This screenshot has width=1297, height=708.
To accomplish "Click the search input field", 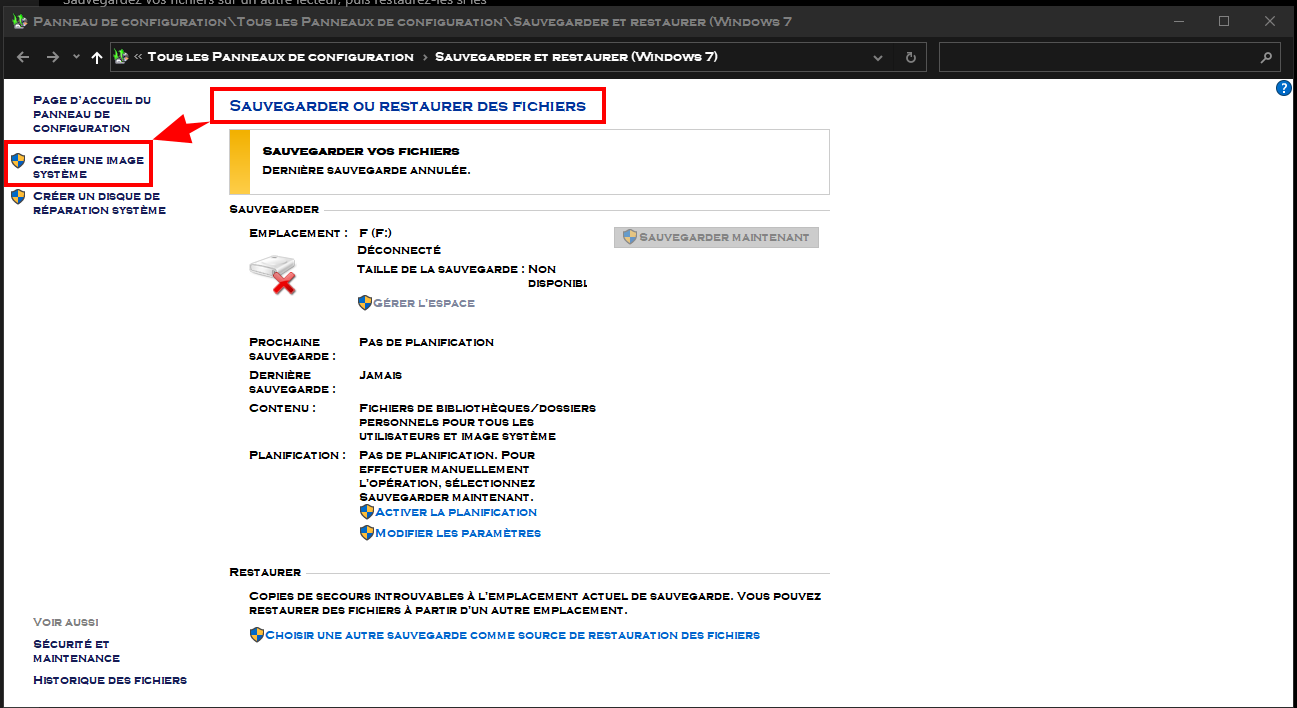I will [1095, 57].
